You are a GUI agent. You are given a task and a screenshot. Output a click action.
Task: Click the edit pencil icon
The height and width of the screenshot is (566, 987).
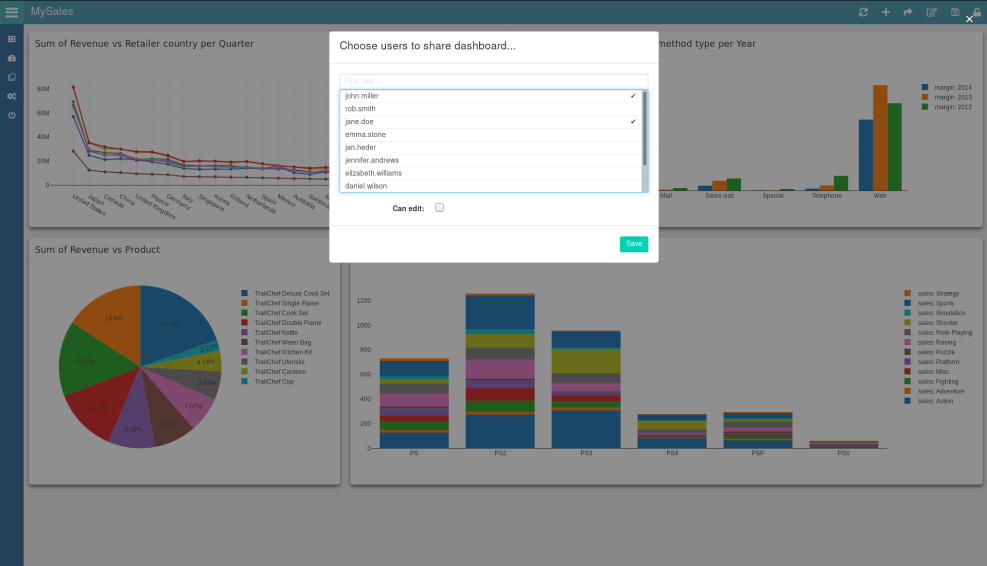coord(932,12)
